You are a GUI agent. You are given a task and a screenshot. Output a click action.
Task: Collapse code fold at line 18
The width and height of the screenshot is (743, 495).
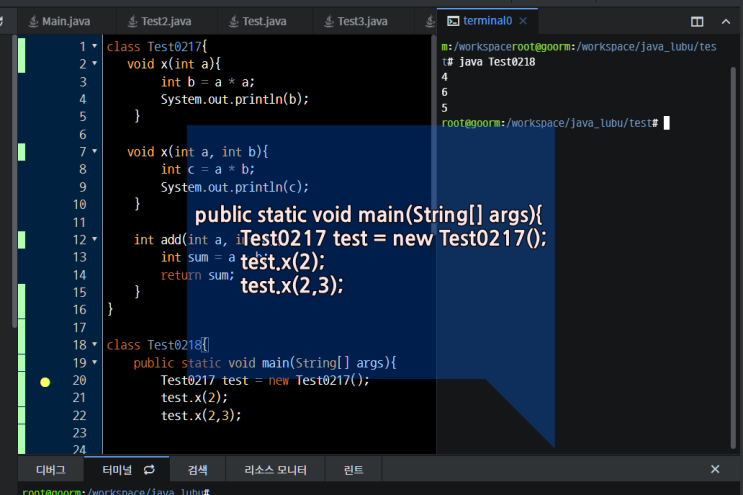[x=94, y=345]
